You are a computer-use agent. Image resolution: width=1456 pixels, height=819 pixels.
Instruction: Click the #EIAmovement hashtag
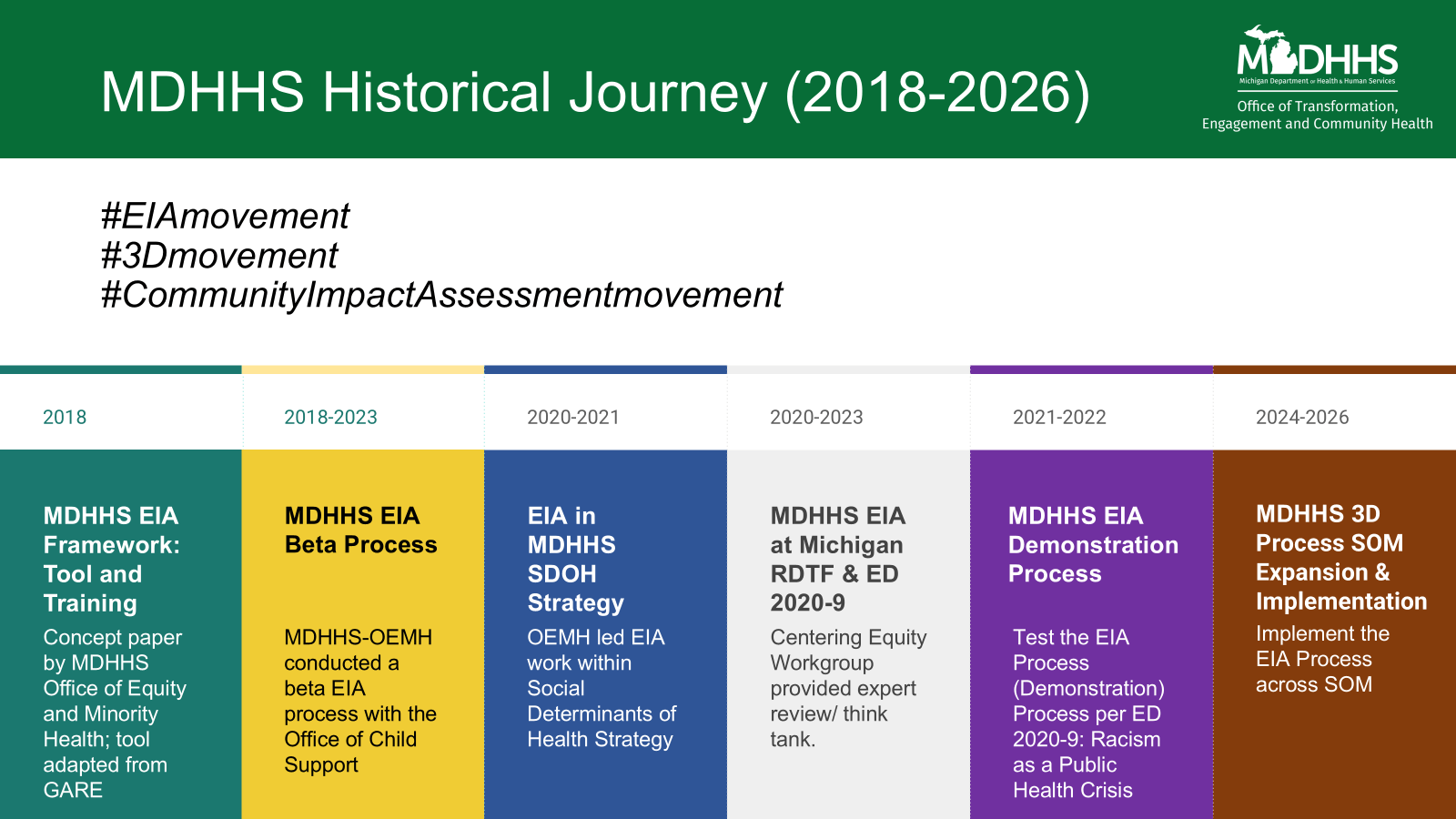[225, 217]
